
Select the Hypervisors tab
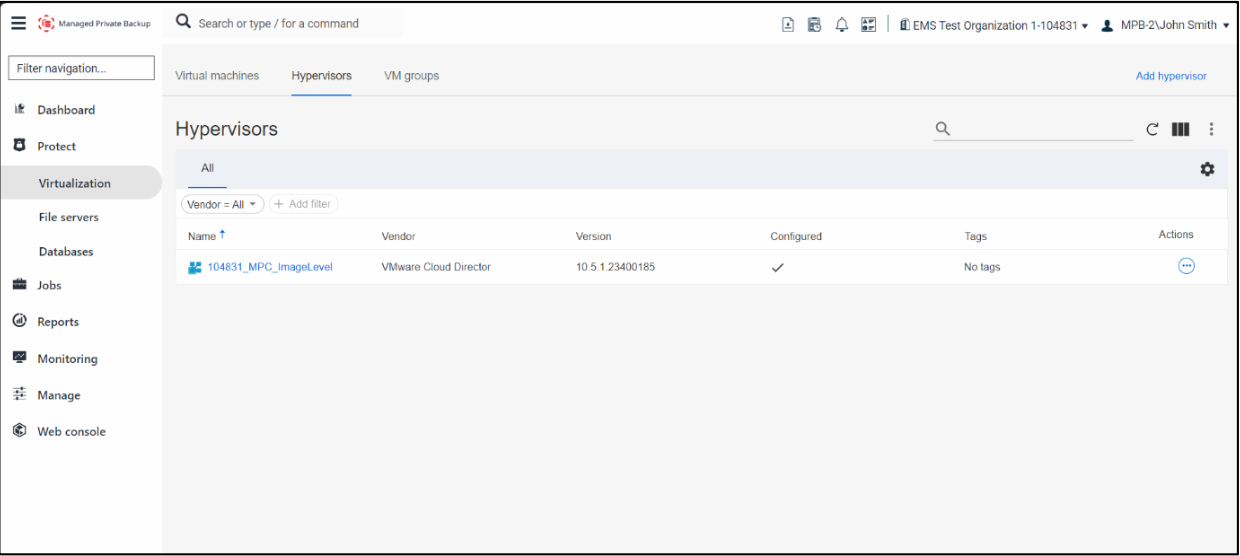tap(321, 76)
